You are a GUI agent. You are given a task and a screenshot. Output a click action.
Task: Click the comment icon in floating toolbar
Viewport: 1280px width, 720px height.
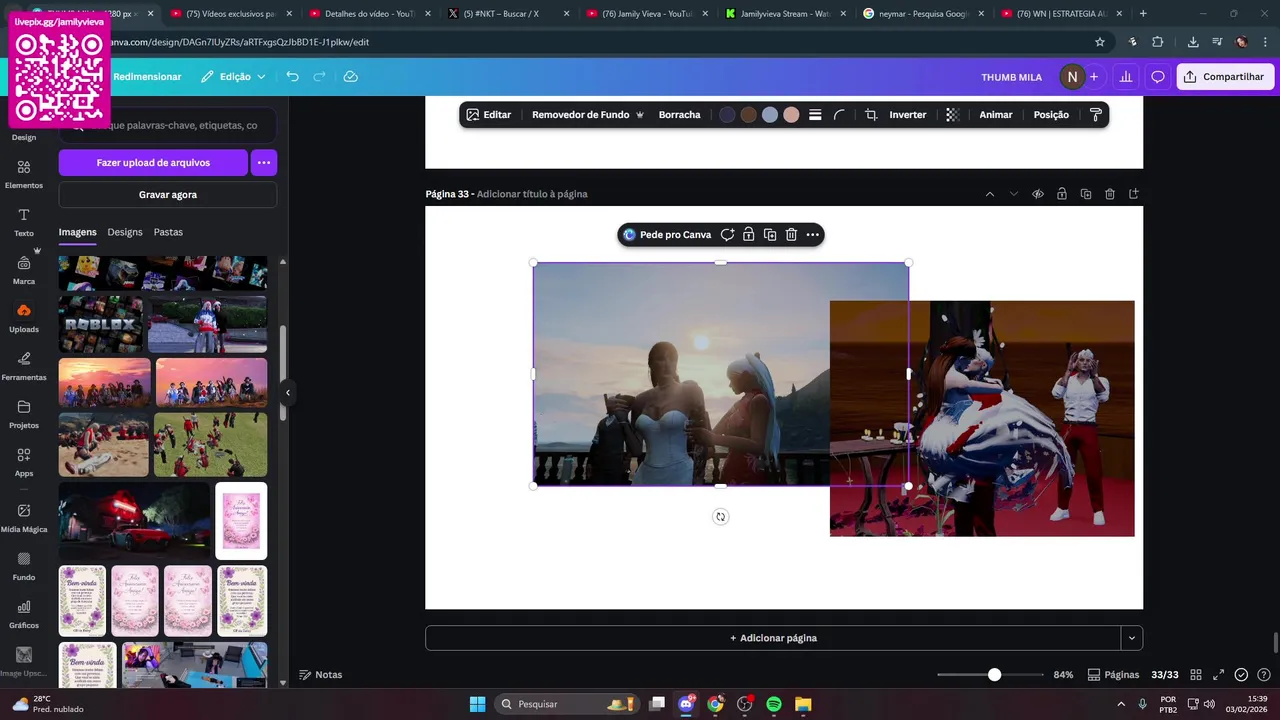coord(727,235)
